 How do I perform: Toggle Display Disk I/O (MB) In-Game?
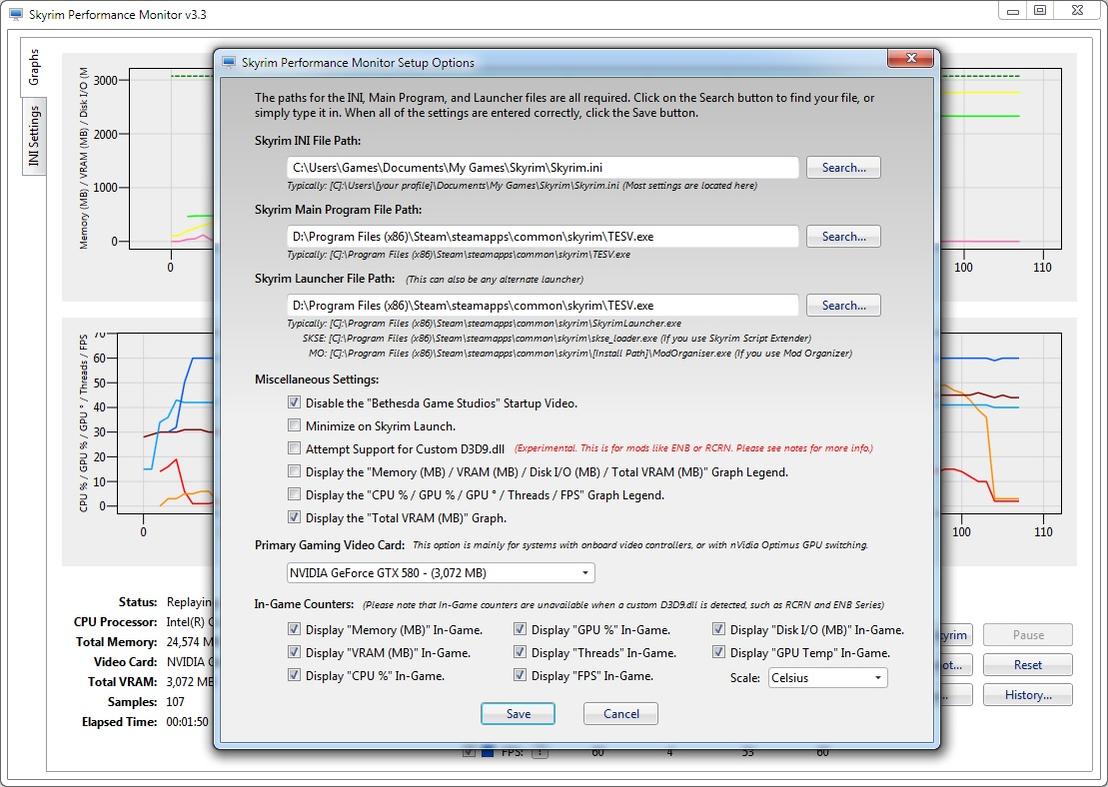(x=718, y=629)
